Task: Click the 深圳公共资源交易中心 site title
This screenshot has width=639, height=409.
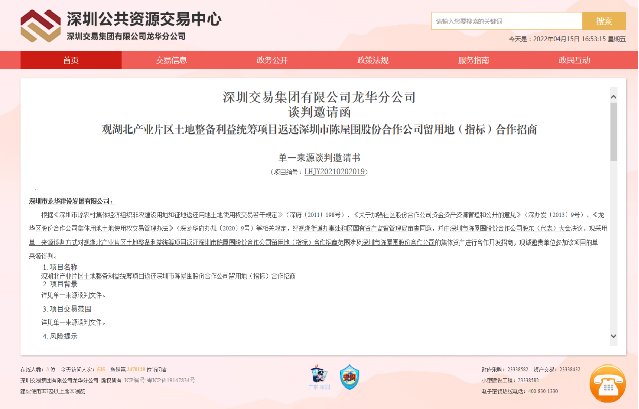Action: click(x=145, y=19)
